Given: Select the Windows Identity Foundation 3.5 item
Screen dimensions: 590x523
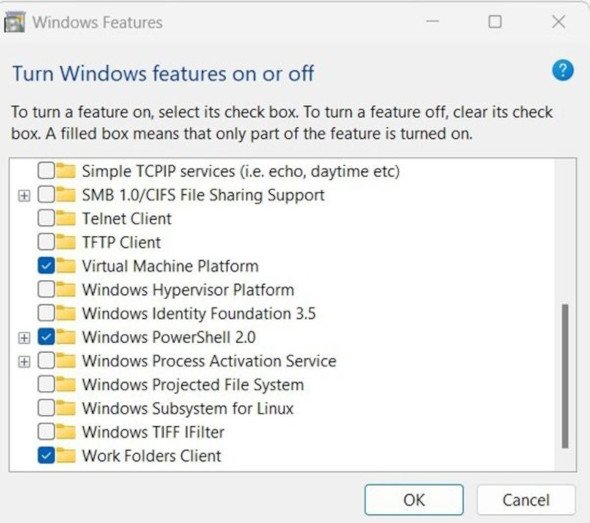Looking at the screenshot, I should pyautogui.click(x=199, y=313).
